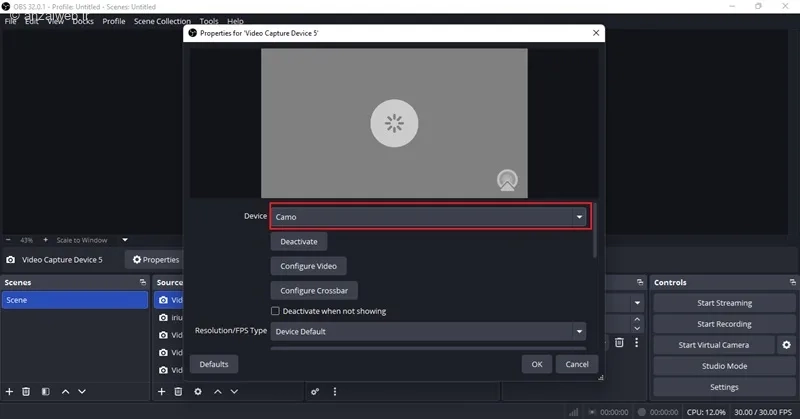Float the Scenes dock using its pop-out icon
The image size is (800, 419).
click(x=143, y=282)
